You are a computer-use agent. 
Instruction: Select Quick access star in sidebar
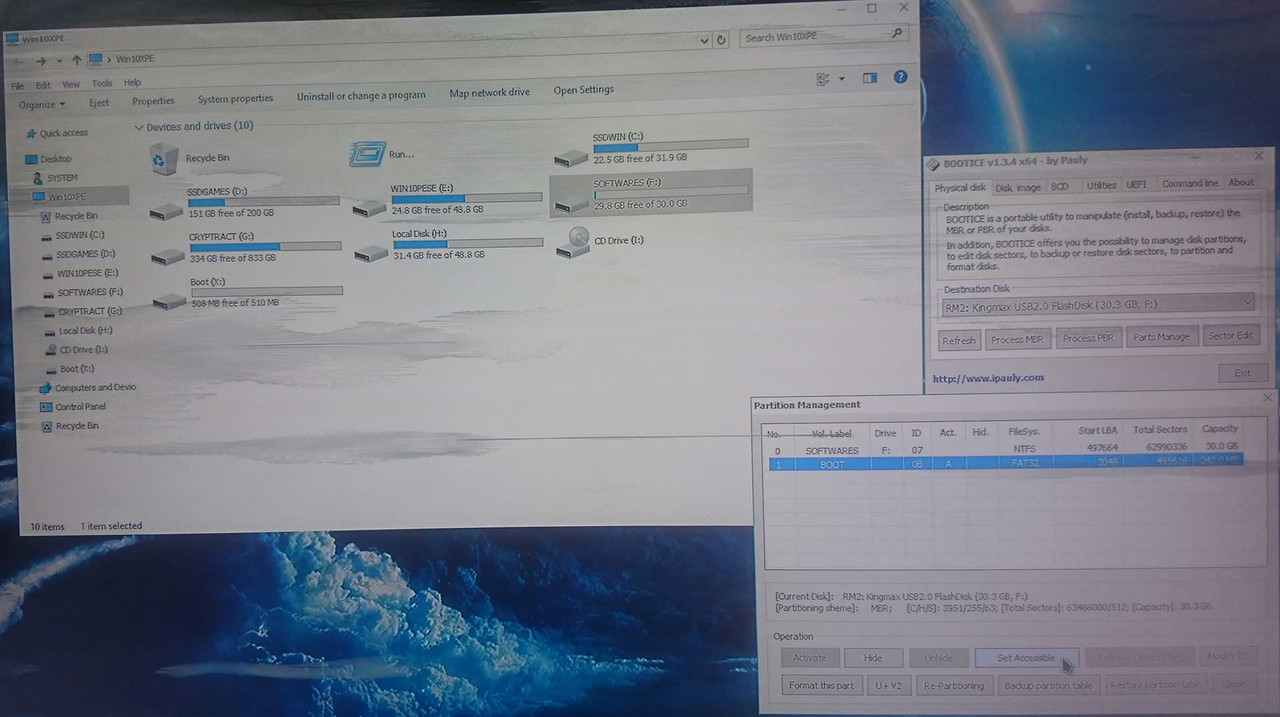point(30,133)
